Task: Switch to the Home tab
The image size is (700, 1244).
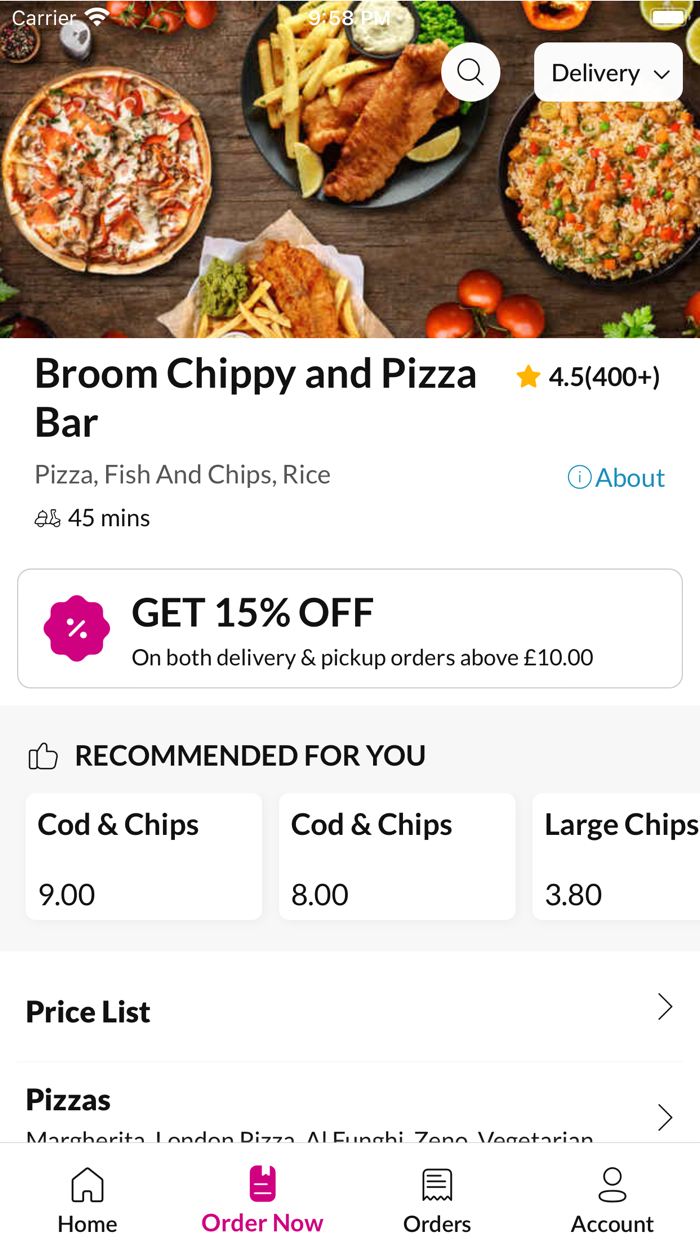Action: tap(87, 1198)
